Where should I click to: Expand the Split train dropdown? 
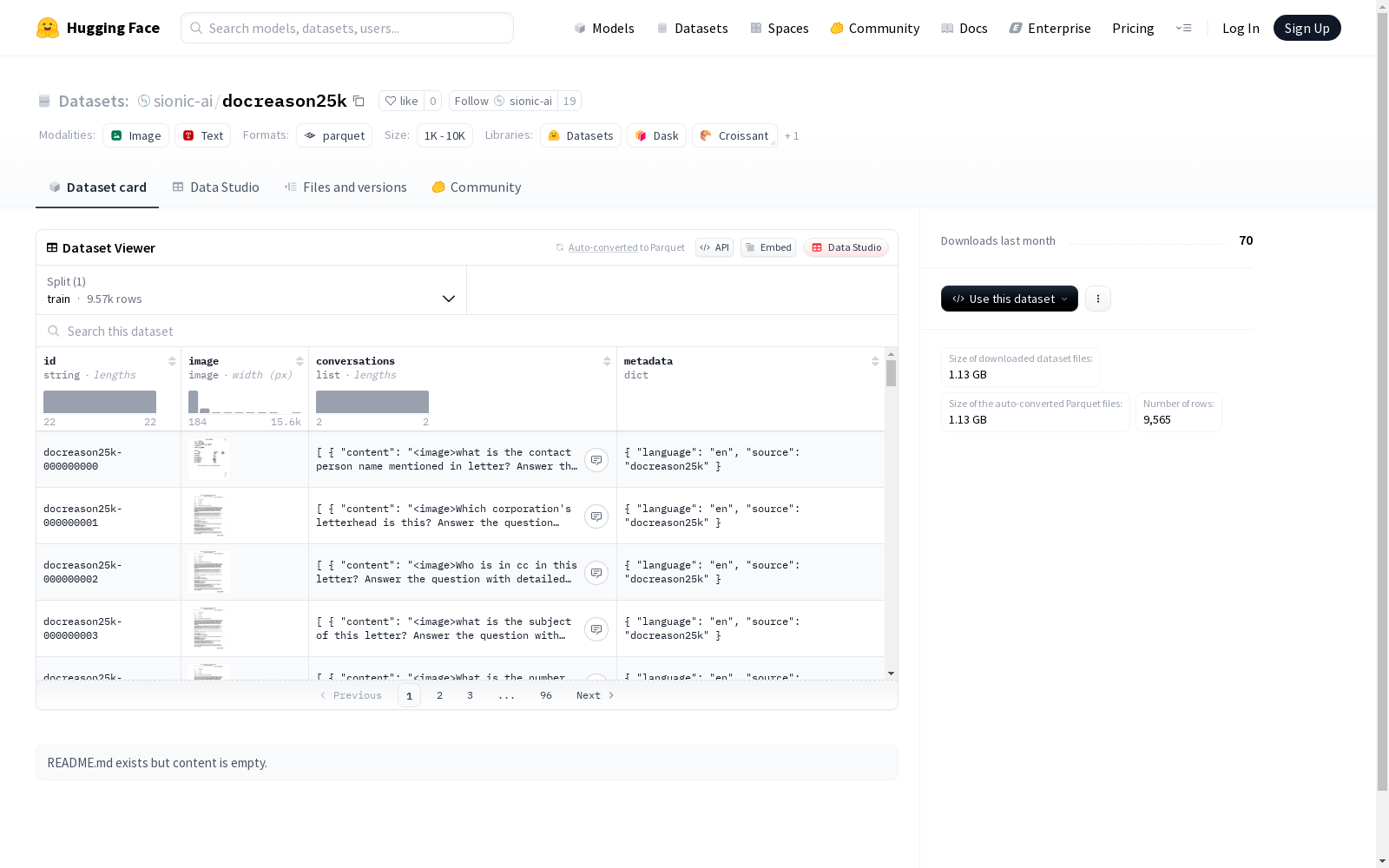(x=251, y=290)
